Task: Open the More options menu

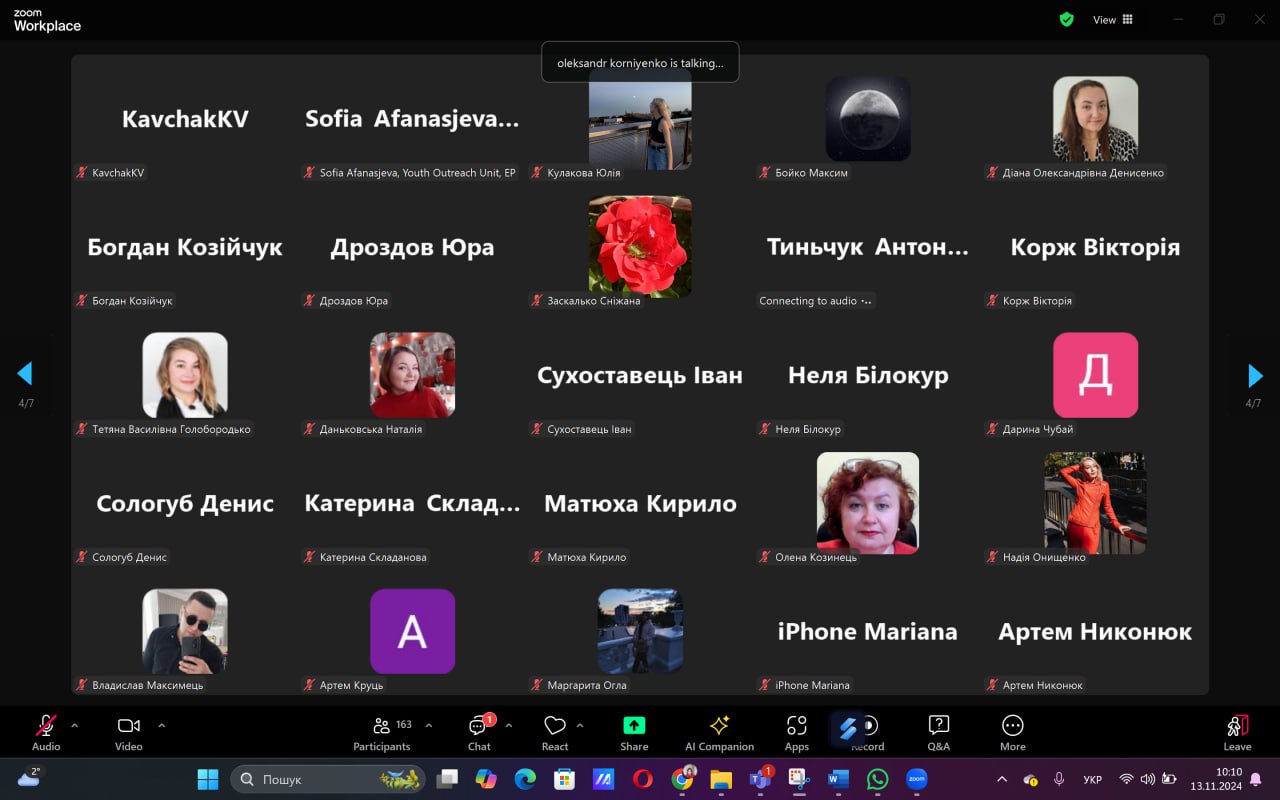Action: tap(1012, 732)
